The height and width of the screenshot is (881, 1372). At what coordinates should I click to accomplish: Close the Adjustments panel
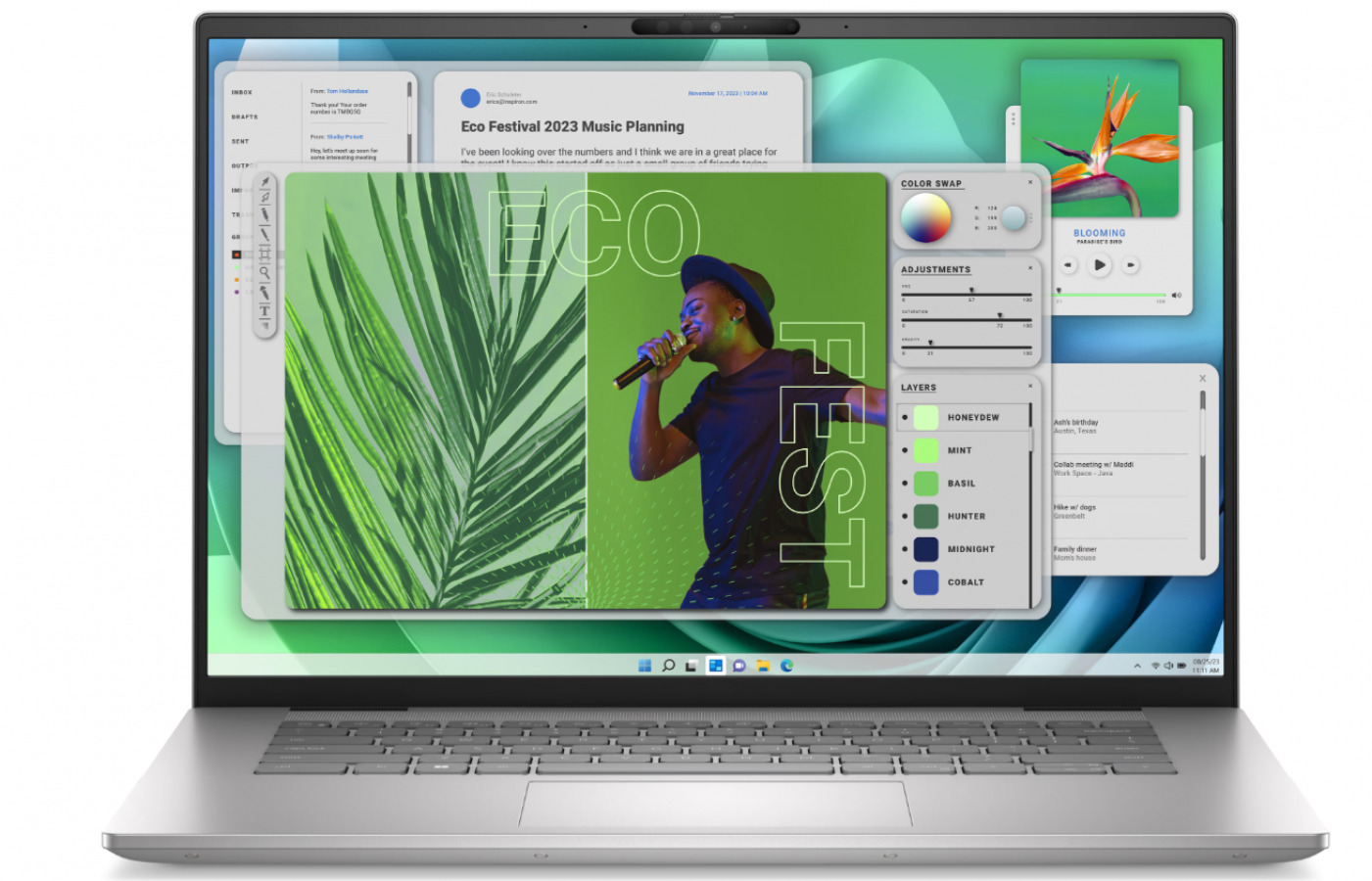pos(1030,267)
